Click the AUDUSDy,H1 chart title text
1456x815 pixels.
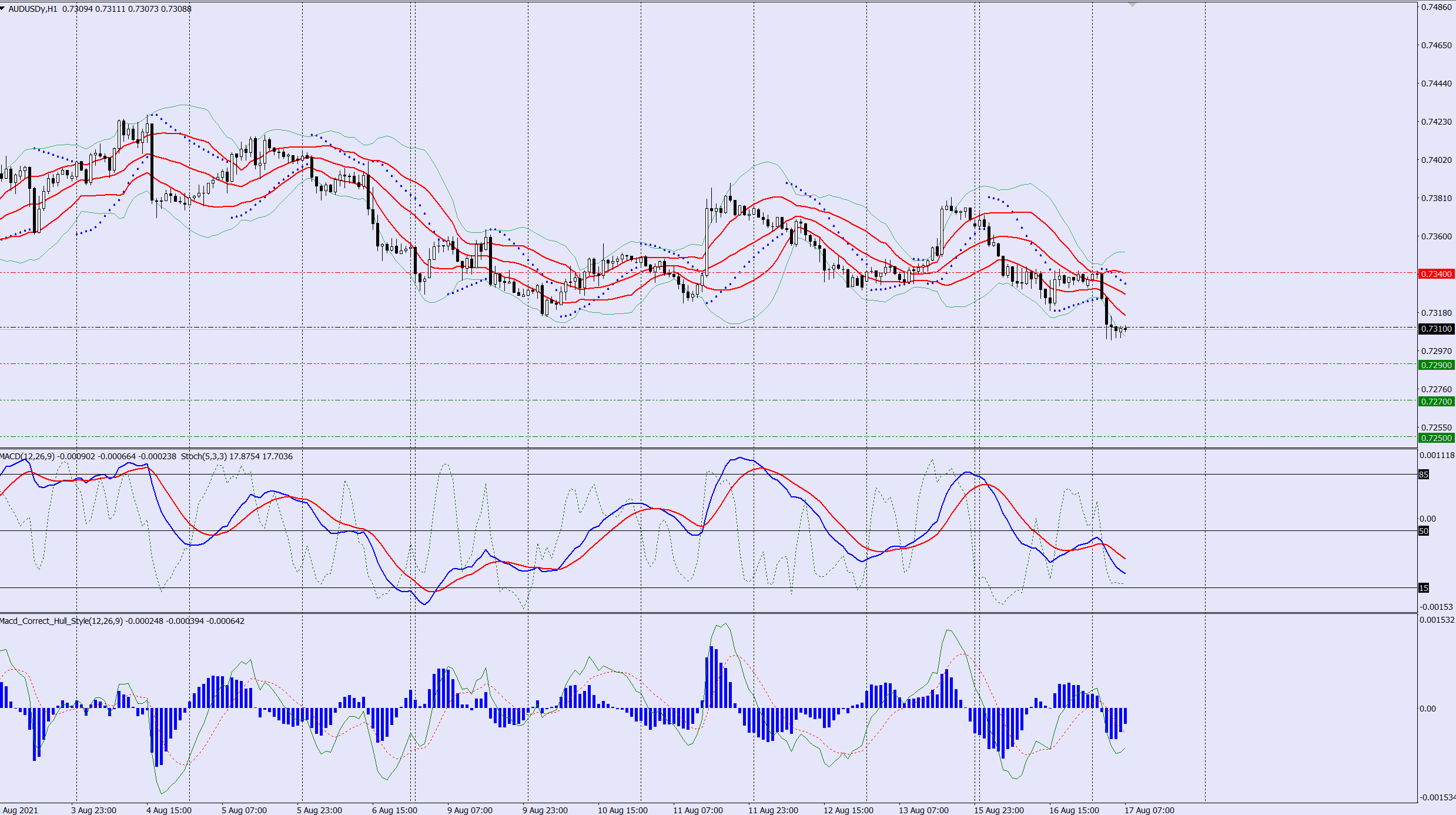pos(33,9)
